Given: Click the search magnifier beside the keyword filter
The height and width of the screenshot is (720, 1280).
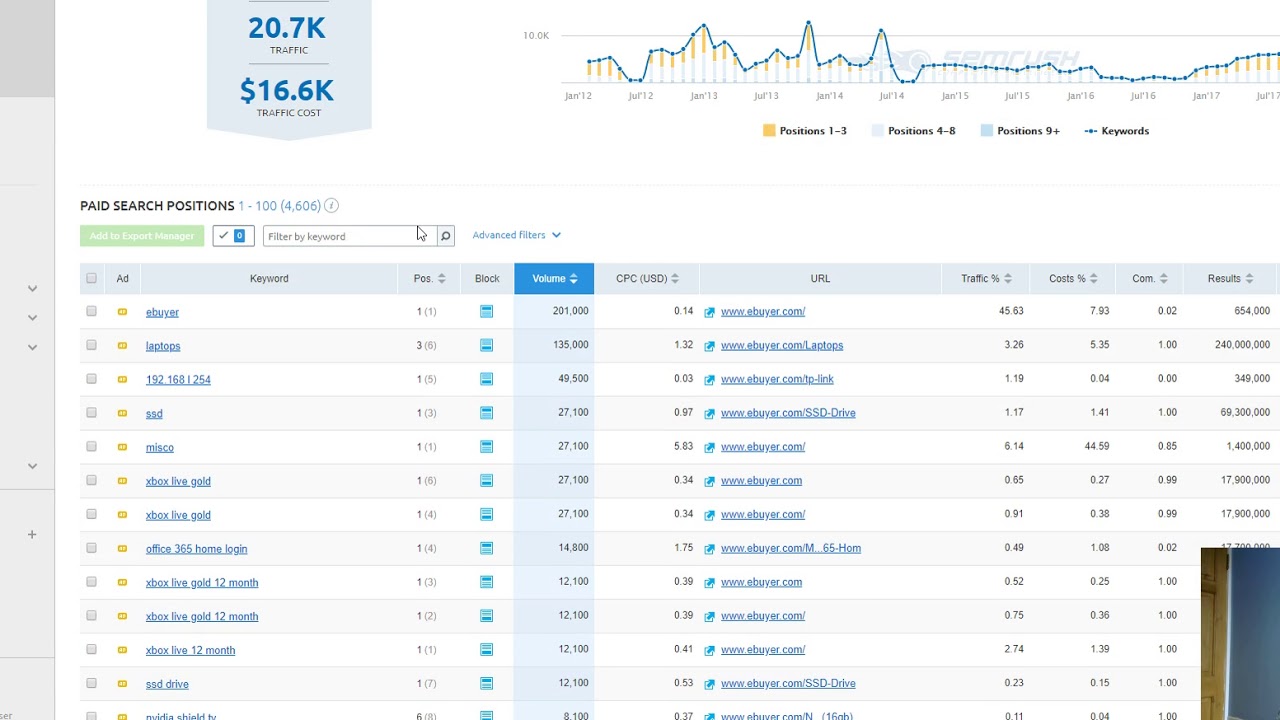Looking at the screenshot, I should click(446, 236).
